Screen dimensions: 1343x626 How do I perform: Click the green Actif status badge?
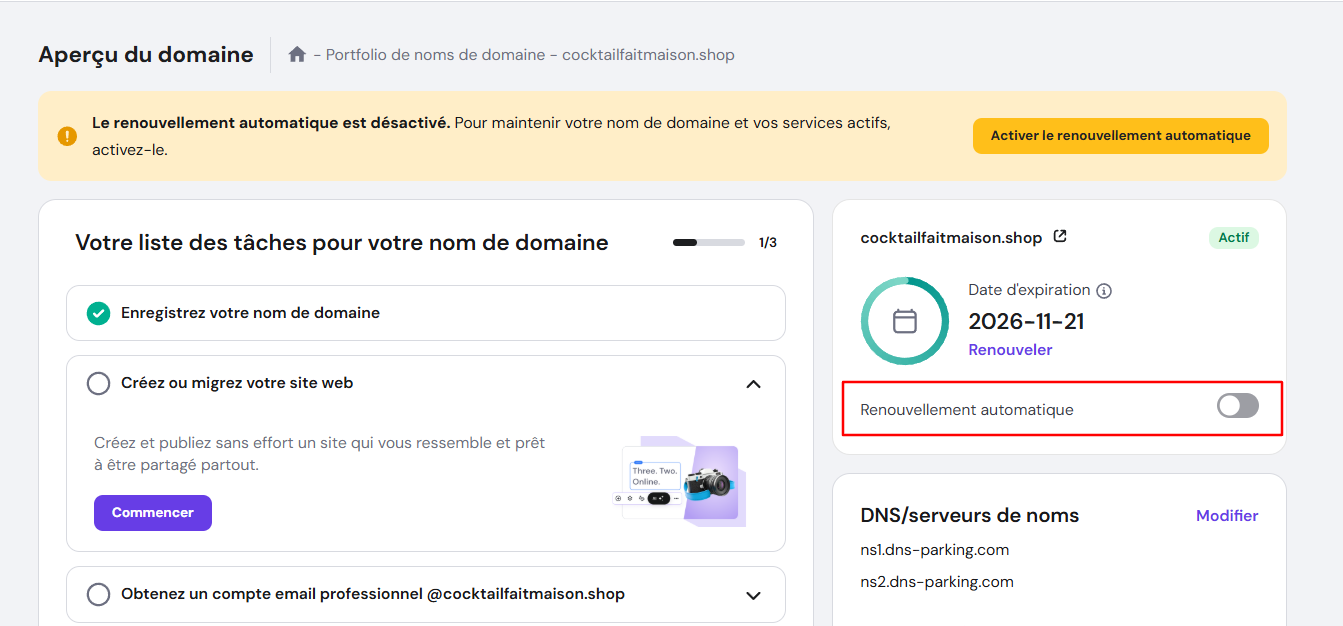pyautogui.click(x=1233, y=237)
